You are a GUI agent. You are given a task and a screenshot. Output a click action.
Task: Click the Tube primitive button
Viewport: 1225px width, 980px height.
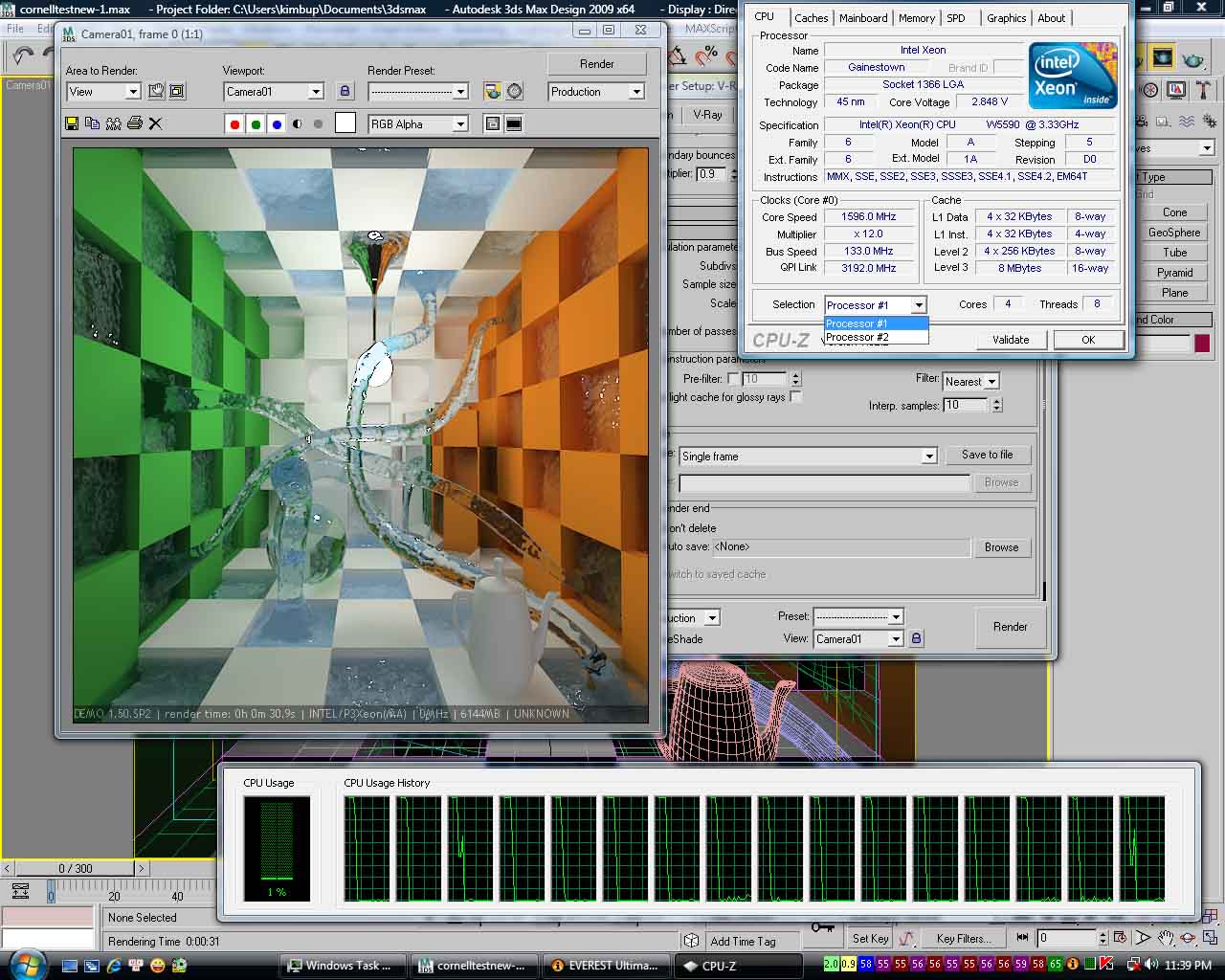(x=1174, y=253)
